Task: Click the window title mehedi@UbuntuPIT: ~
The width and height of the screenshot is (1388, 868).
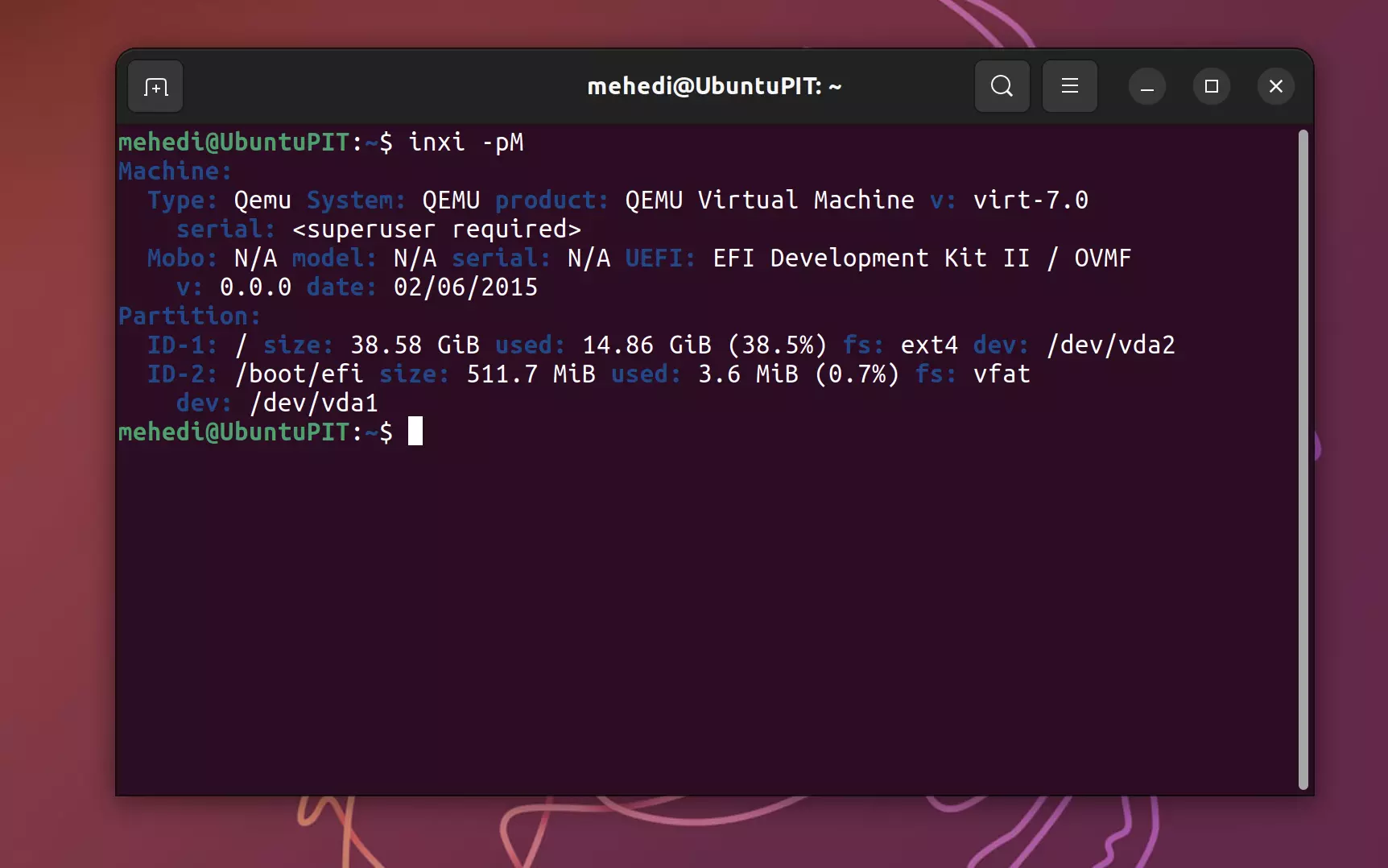Action: pyautogui.click(x=714, y=86)
